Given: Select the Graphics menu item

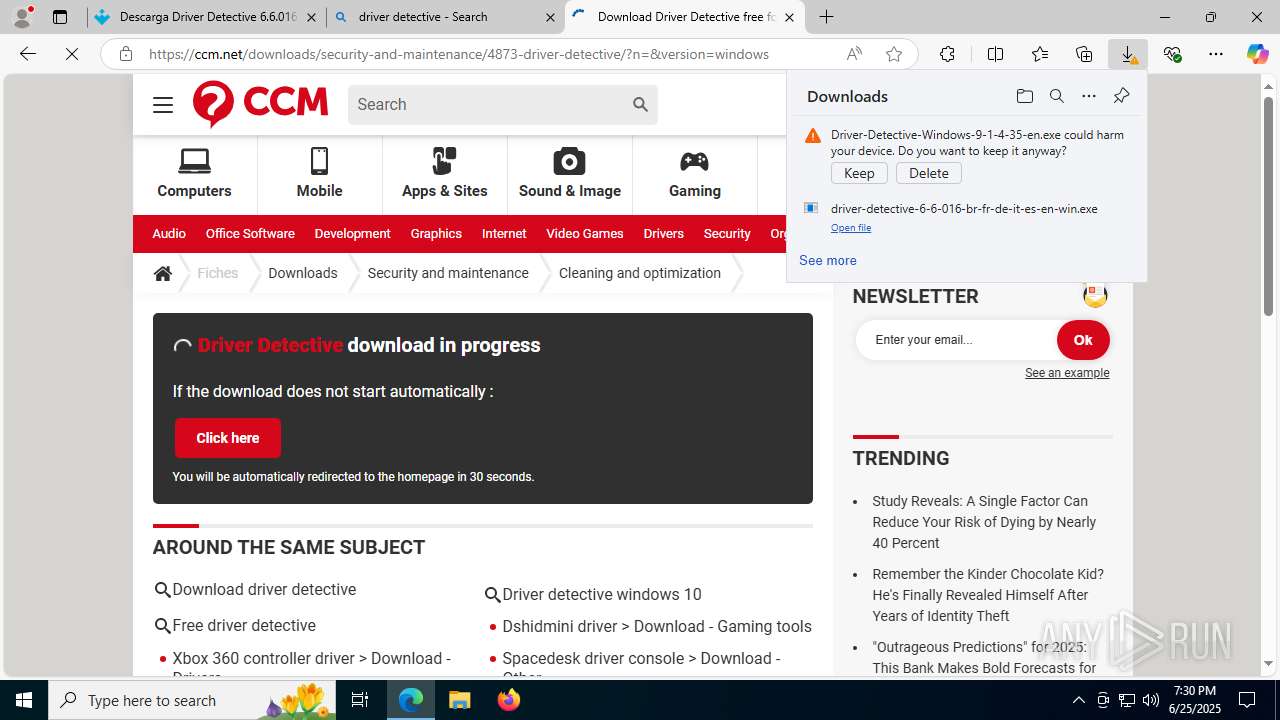Looking at the screenshot, I should click(436, 234).
